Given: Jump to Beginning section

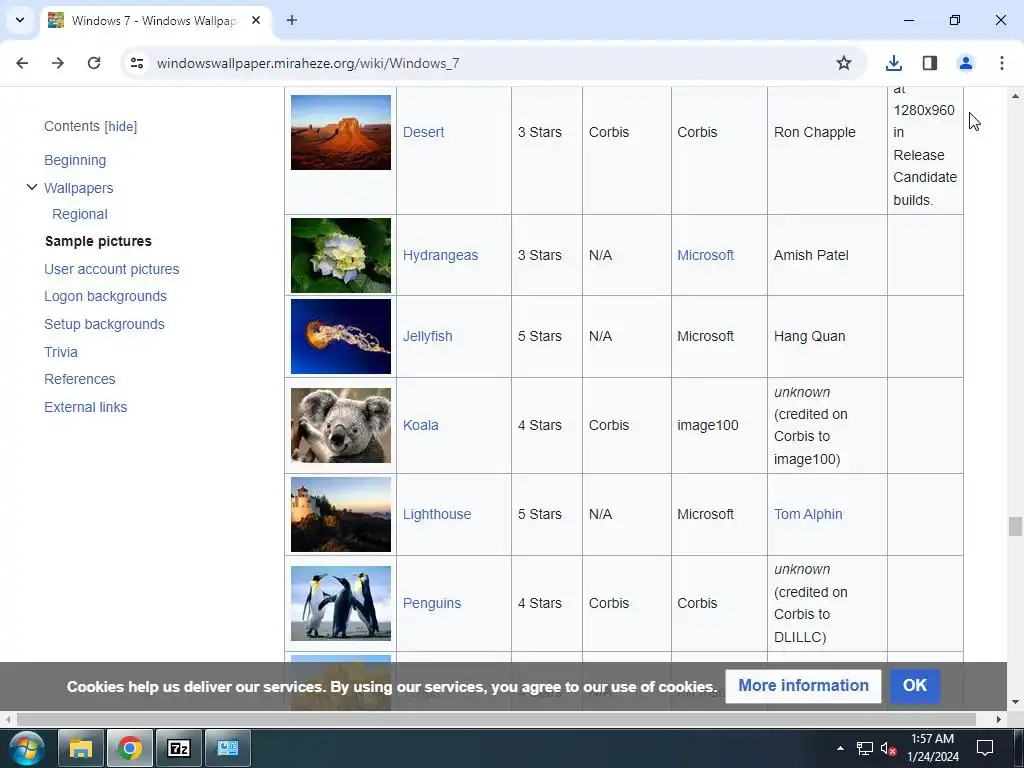Looking at the screenshot, I should click(75, 161).
